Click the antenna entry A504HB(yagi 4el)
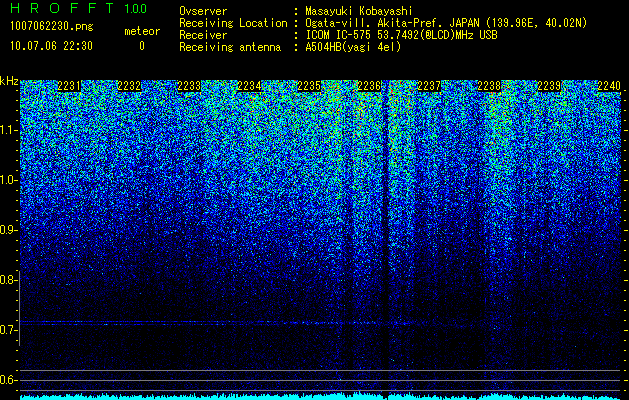Screen dimensions: 629x400 pos(353,47)
